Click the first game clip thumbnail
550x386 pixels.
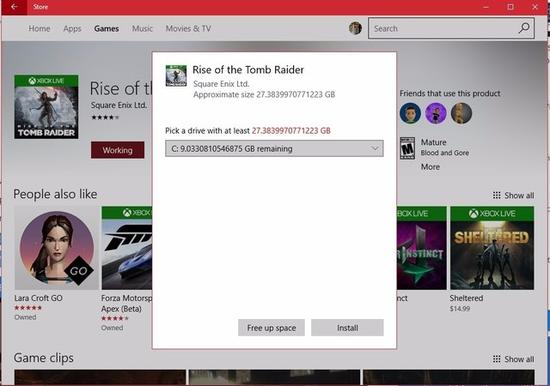[x=100, y=377]
